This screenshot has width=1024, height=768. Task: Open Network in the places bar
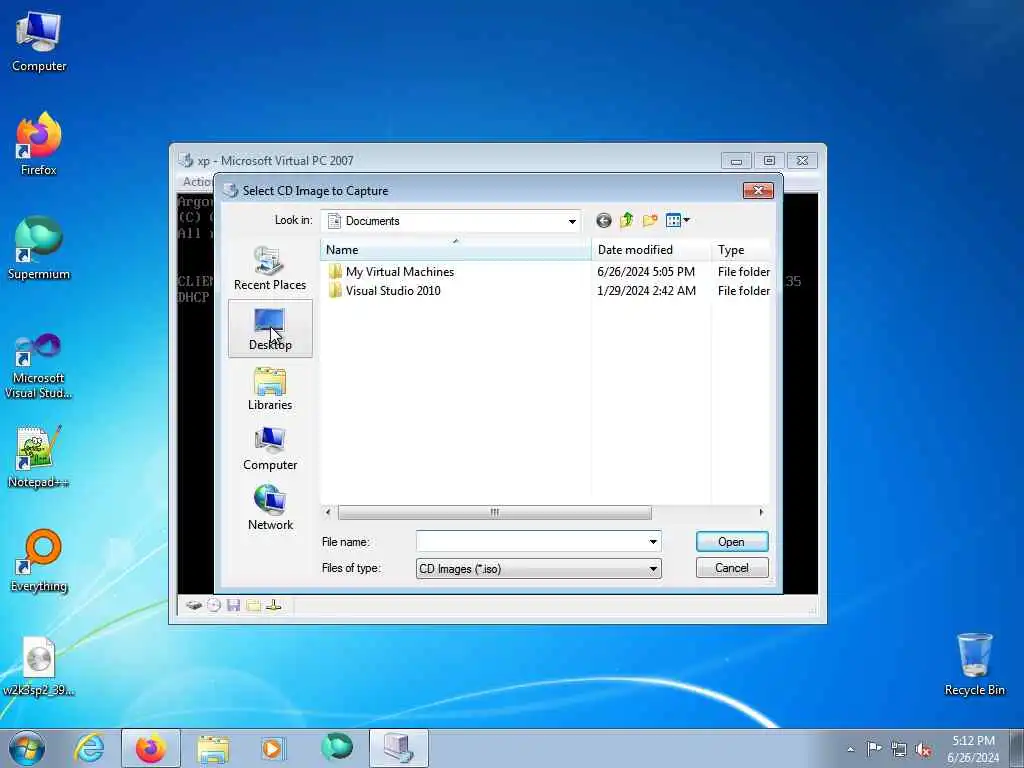point(270,508)
